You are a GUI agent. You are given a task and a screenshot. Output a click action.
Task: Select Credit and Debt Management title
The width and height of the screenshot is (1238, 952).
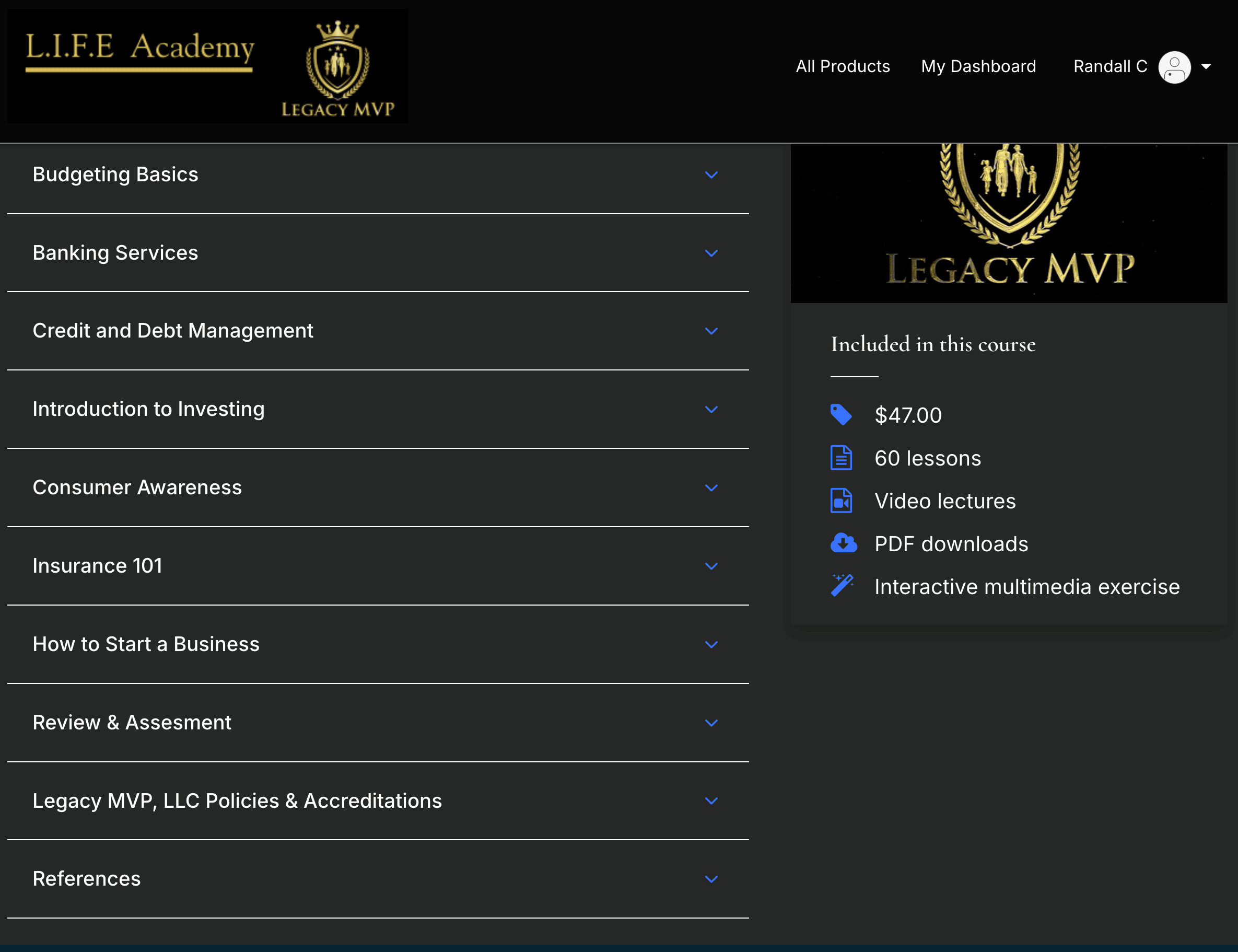(x=173, y=331)
